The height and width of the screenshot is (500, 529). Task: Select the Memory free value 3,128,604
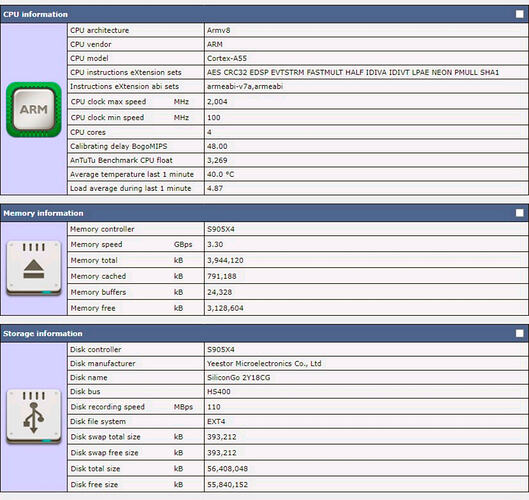click(225, 308)
